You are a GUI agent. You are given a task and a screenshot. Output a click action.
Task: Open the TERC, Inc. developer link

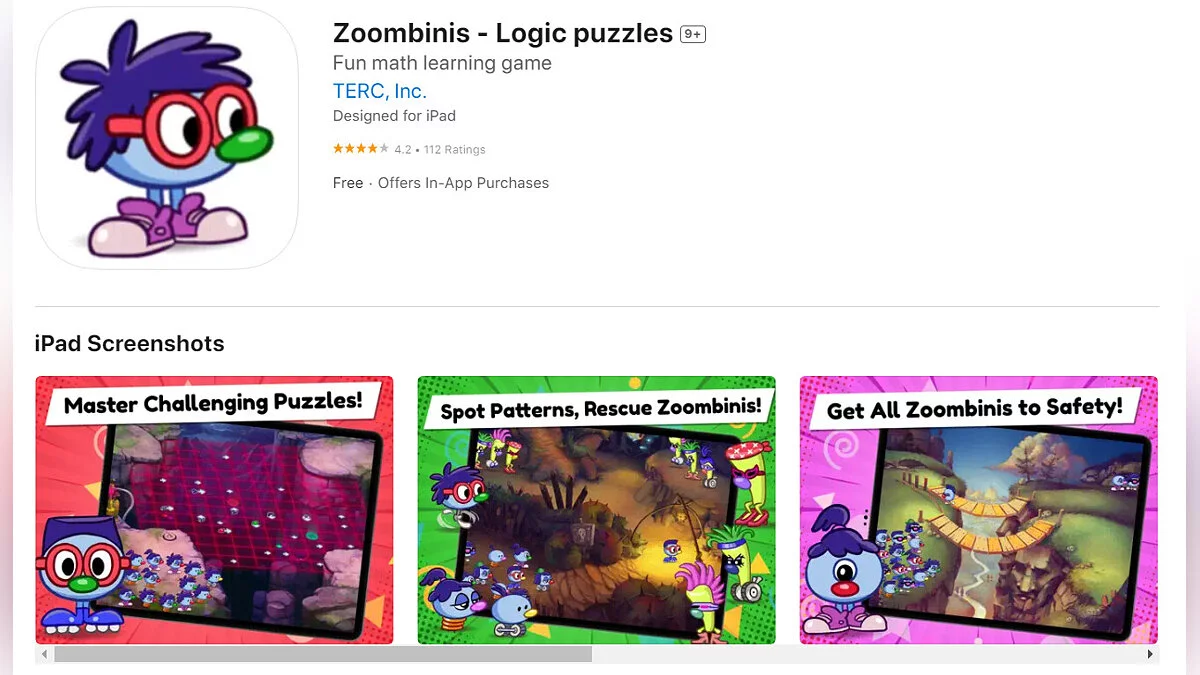380,91
